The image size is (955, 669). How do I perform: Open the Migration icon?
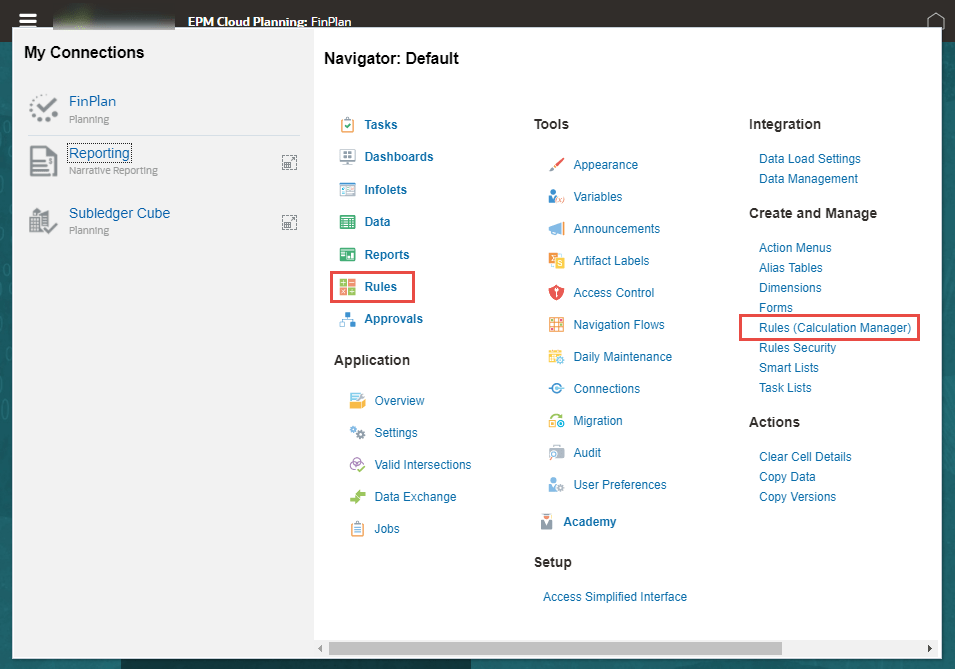tap(558, 420)
